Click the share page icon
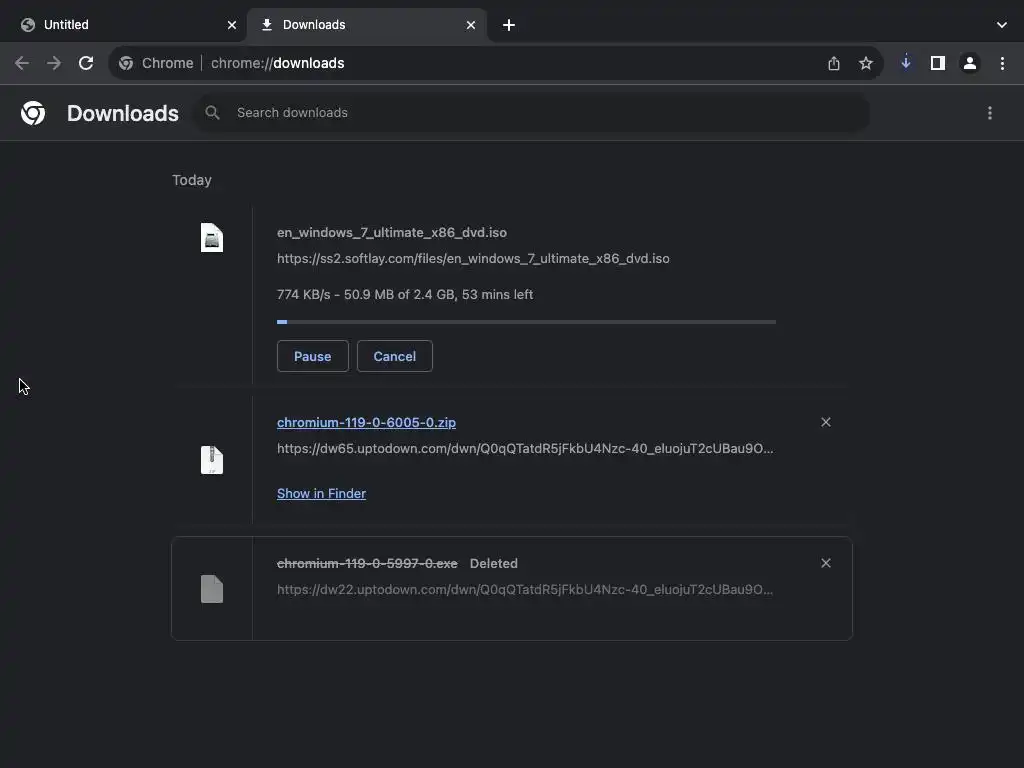The height and width of the screenshot is (768, 1024). 834,63
